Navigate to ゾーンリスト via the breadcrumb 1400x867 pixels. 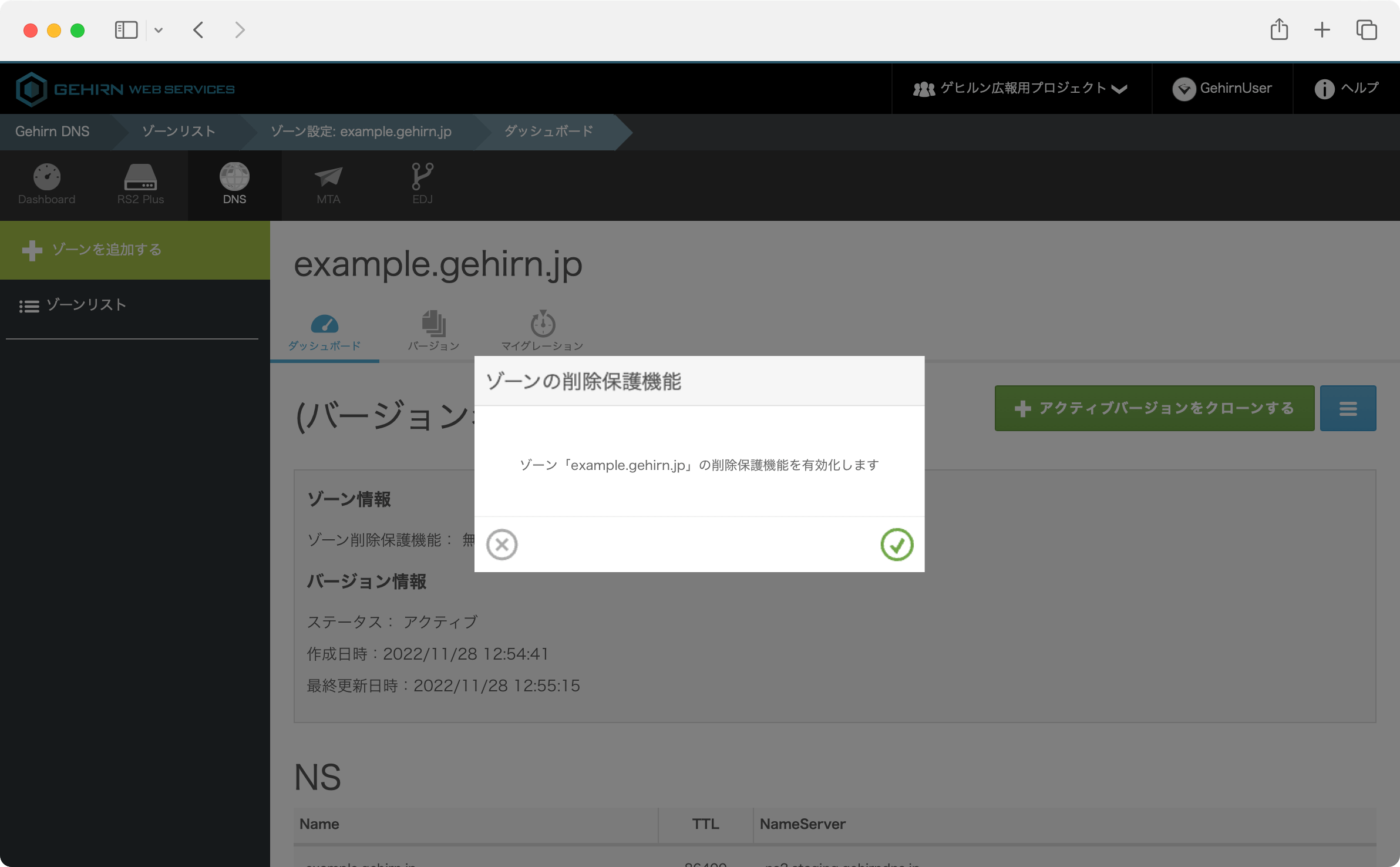178,132
